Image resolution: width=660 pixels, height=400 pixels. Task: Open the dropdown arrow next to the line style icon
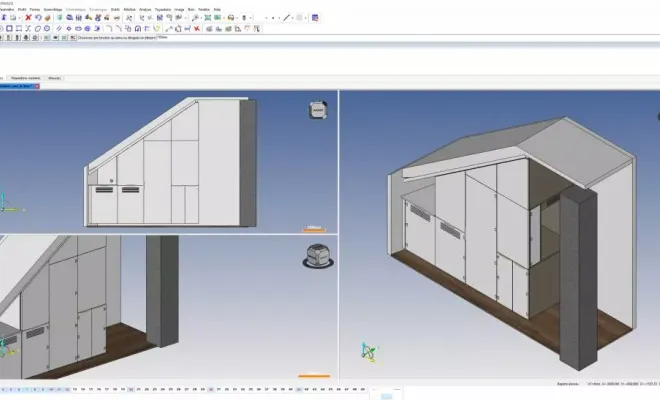293,18
